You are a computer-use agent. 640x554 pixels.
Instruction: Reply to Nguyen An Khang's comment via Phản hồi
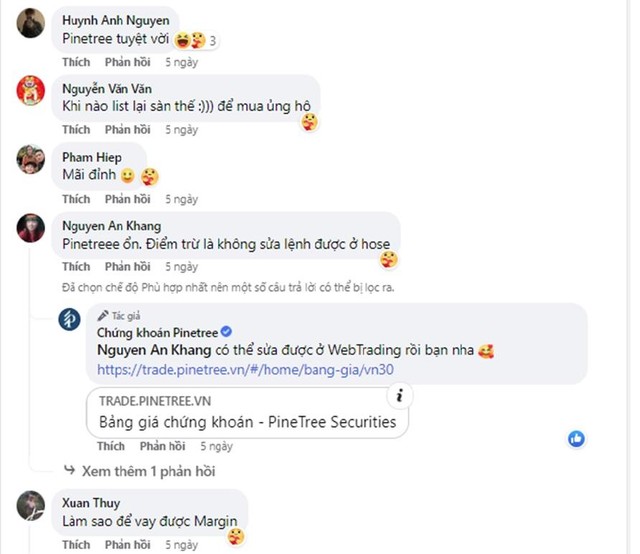coord(127,267)
